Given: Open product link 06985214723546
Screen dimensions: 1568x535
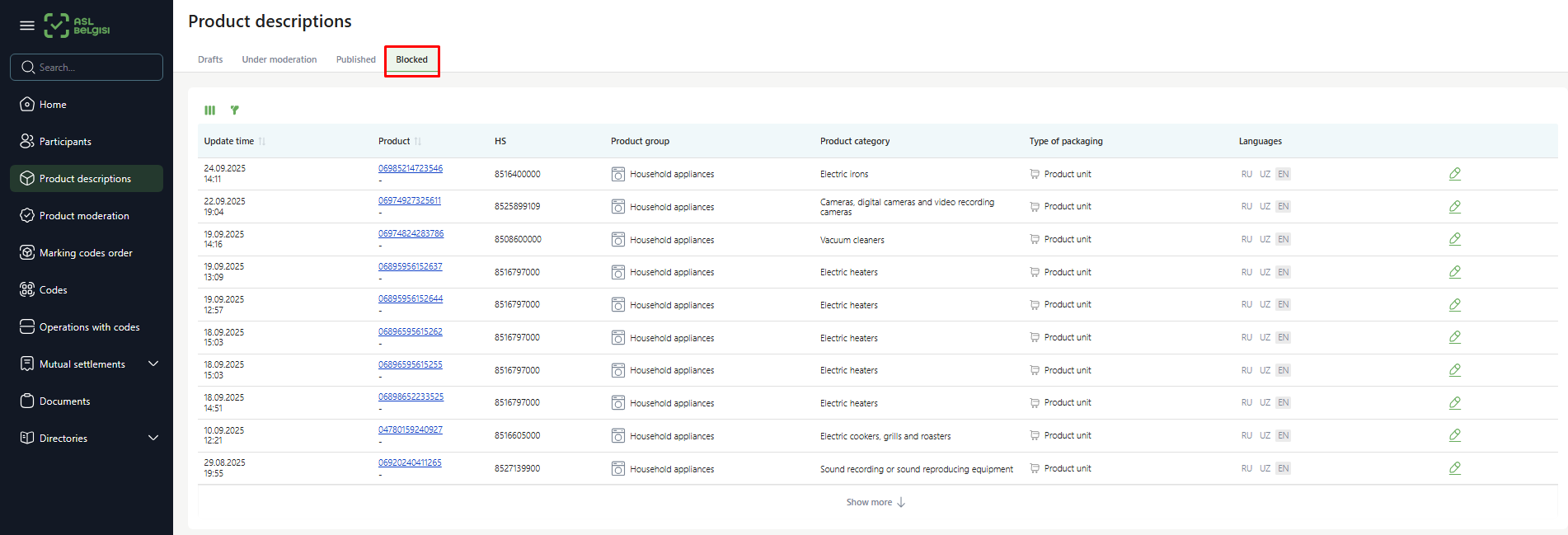Looking at the screenshot, I should pos(410,168).
